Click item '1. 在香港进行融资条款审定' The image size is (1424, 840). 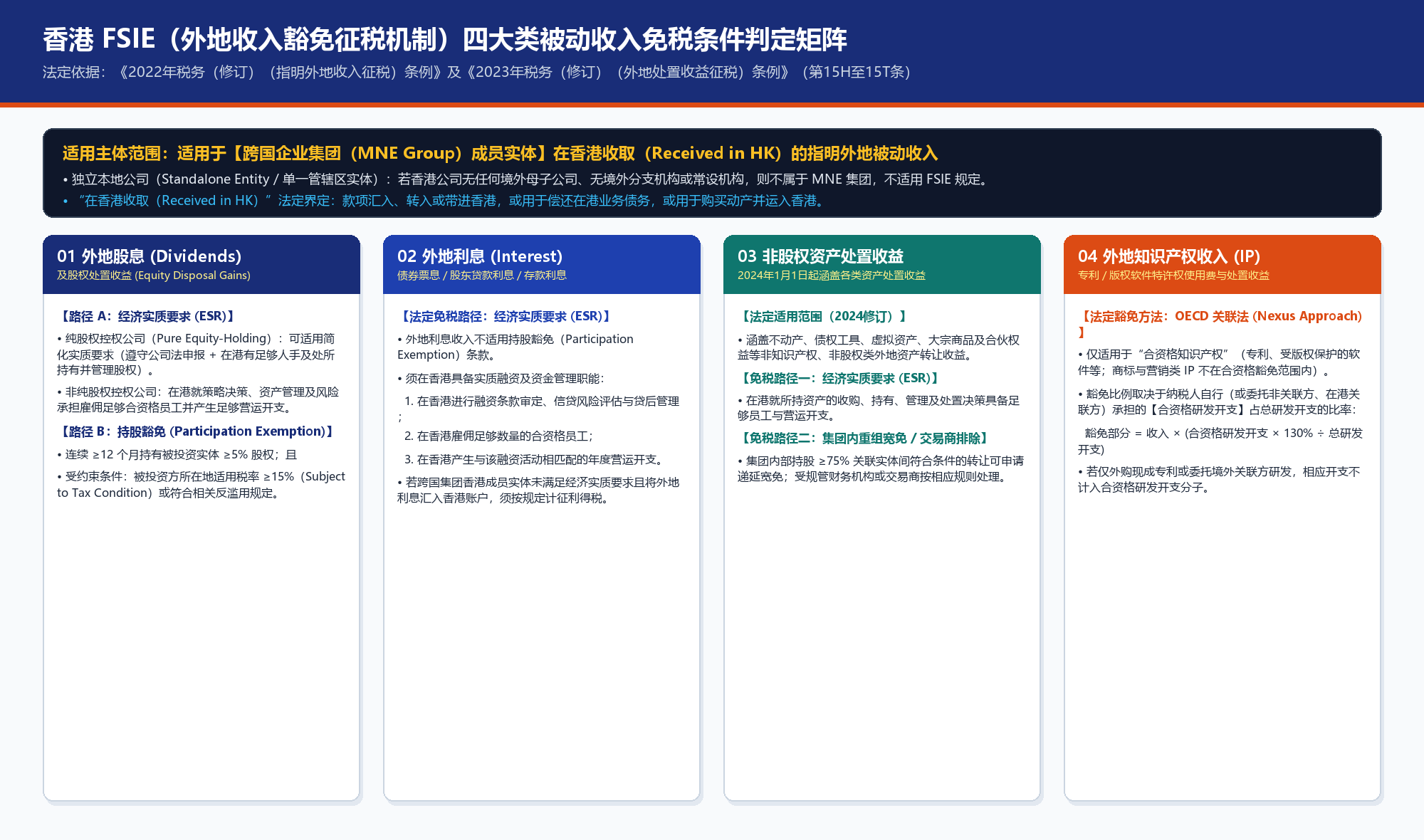click(x=539, y=409)
